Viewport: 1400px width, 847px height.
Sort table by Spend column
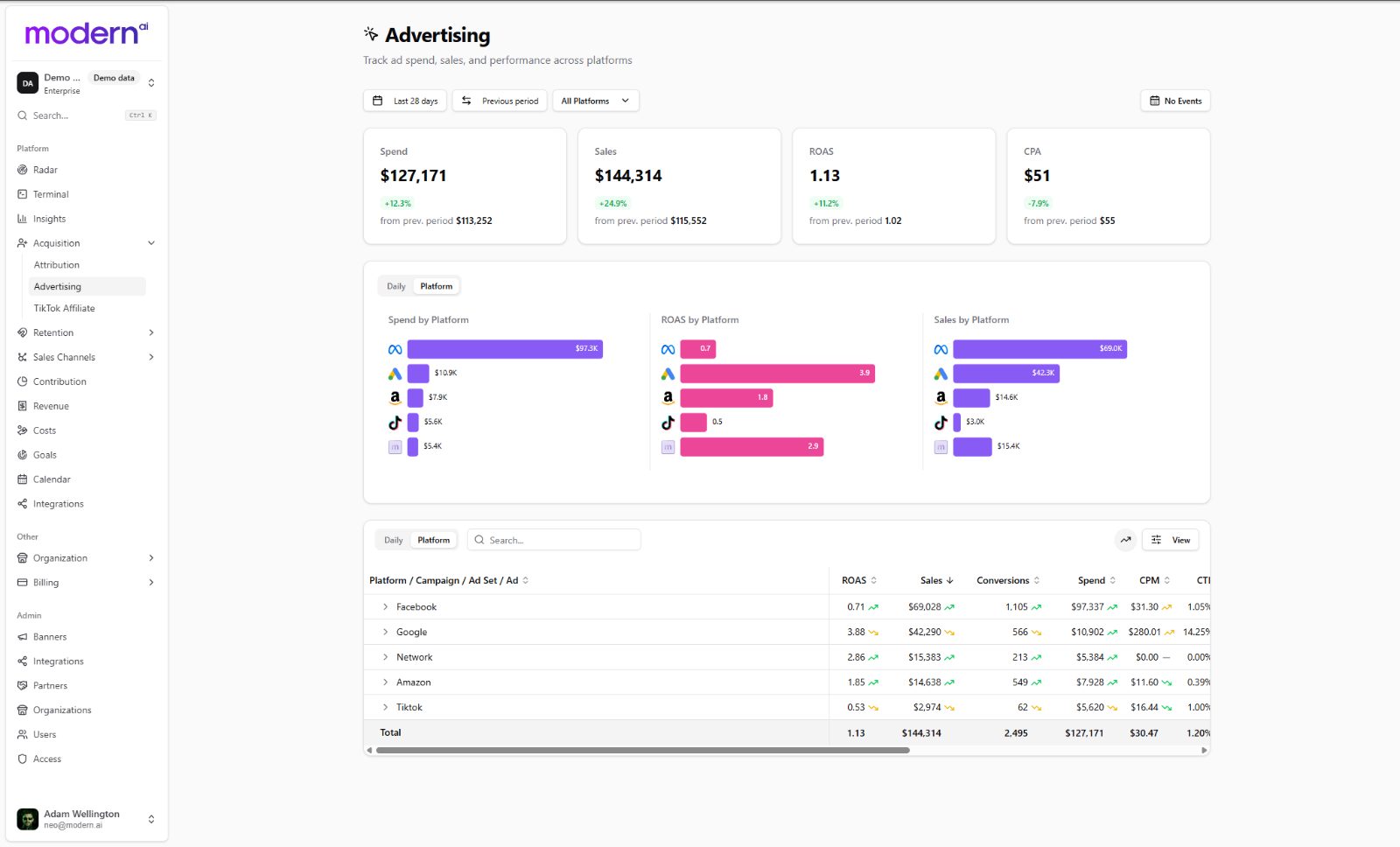pos(1096,580)
